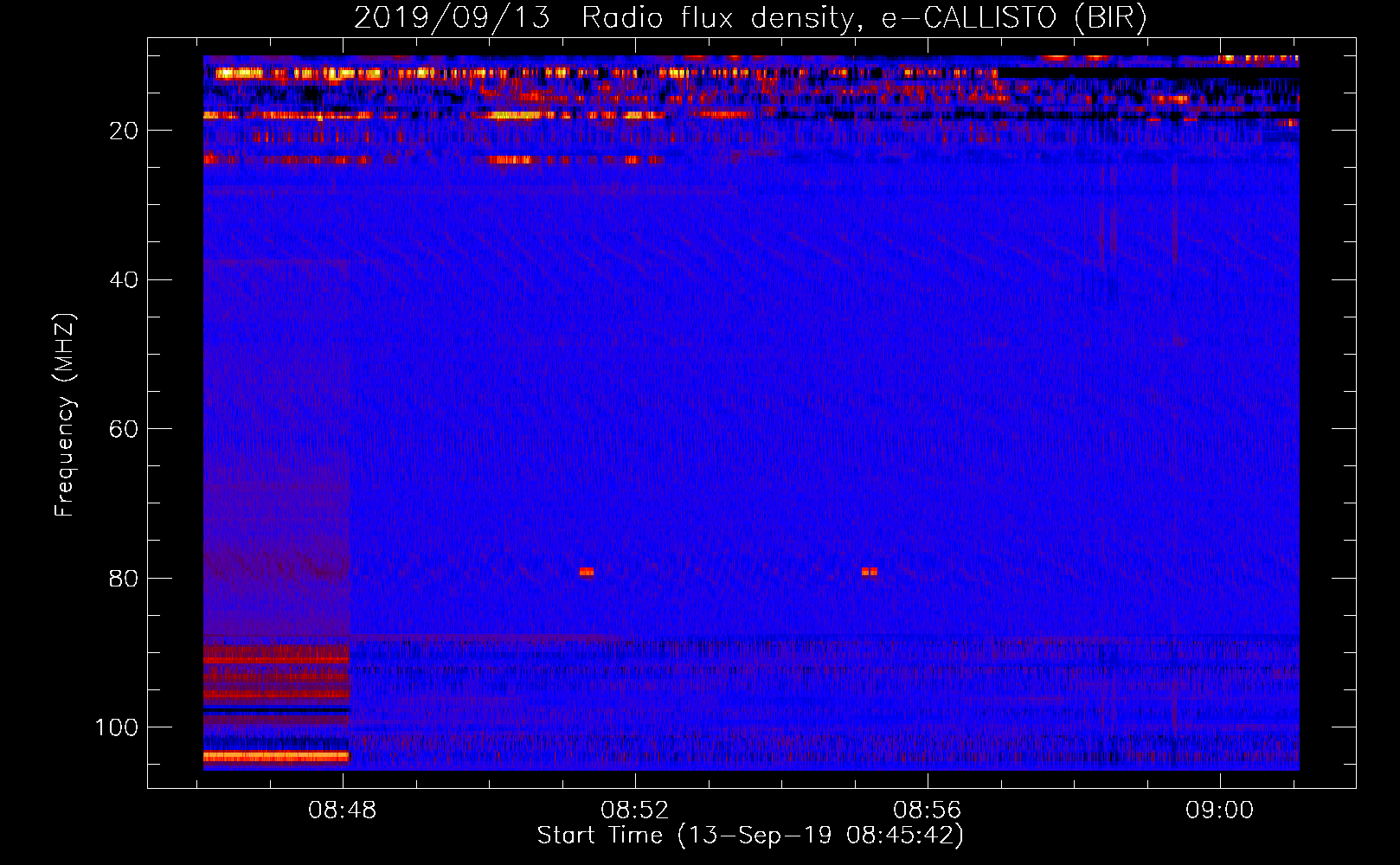Click the 09:00 time tick label
Screen dimensions: 1400x865
pyautogui.click(x=1220, y=811)
